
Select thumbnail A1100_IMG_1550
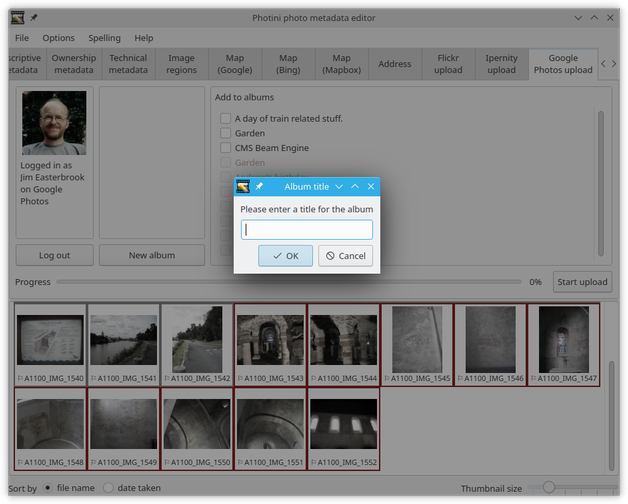pyautogui.click(x=197, y=429)
